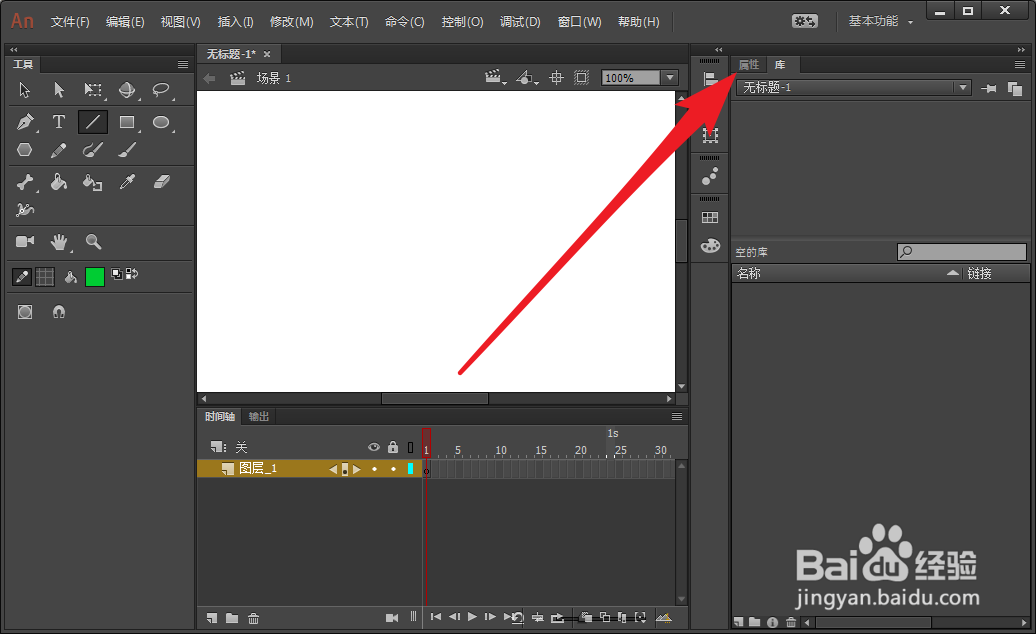Click the stage horizontal scrollbar
The width and height of the screenshot is (1036, 634).
pos(435,398)
